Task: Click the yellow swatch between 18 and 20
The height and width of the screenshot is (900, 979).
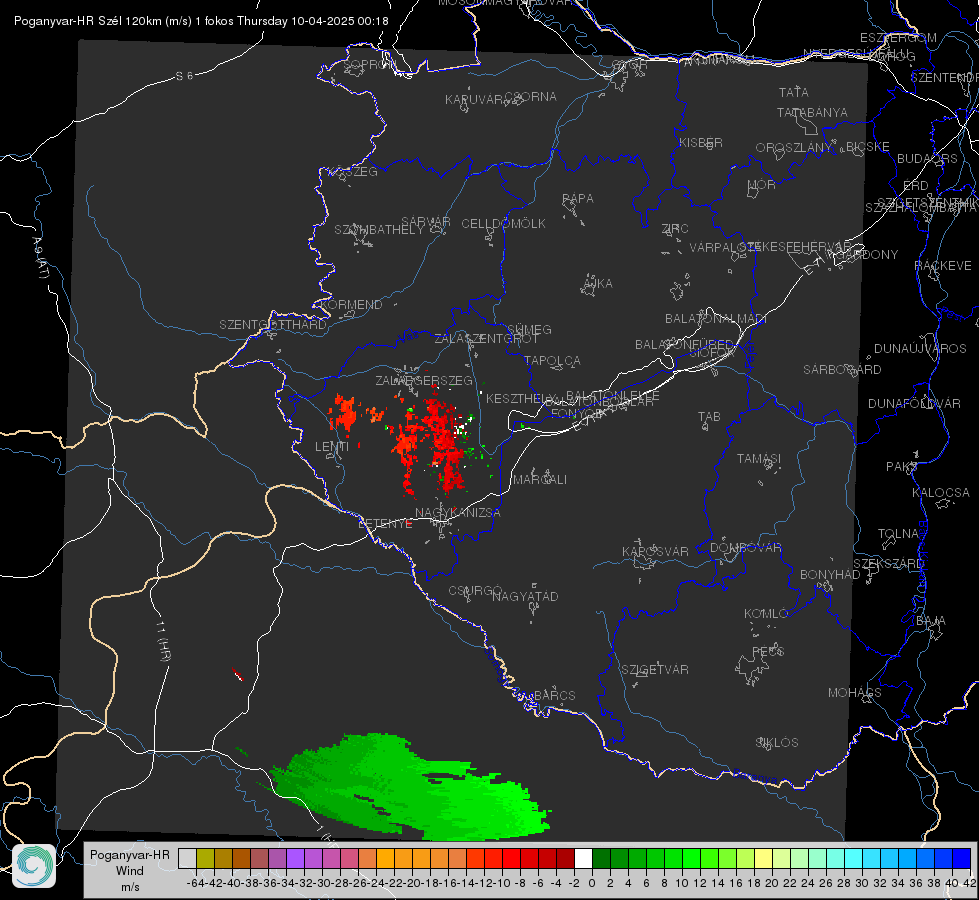Action: click(764, 858)
